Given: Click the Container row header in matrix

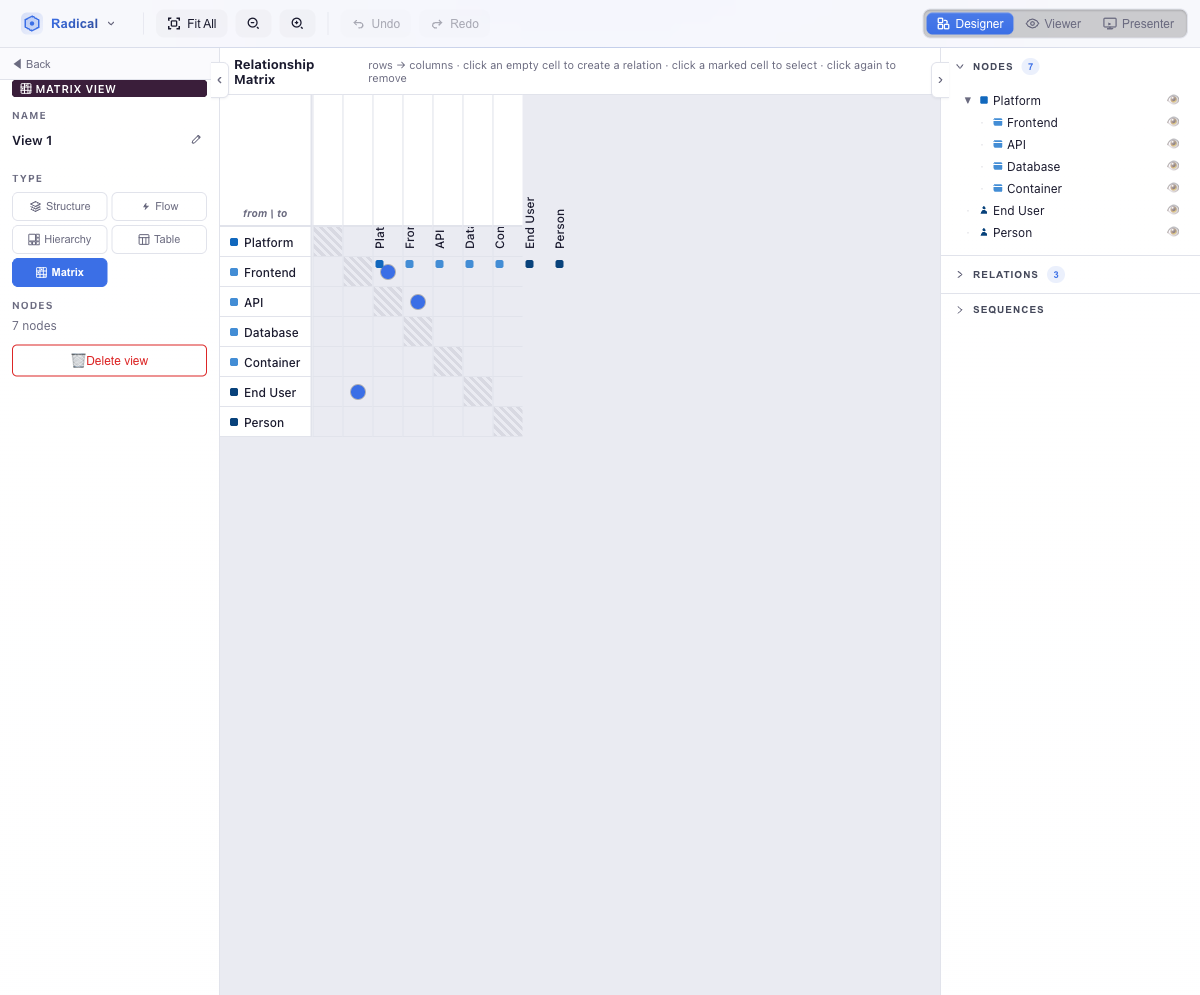Looking at the screenshot, I should [265, 362].
